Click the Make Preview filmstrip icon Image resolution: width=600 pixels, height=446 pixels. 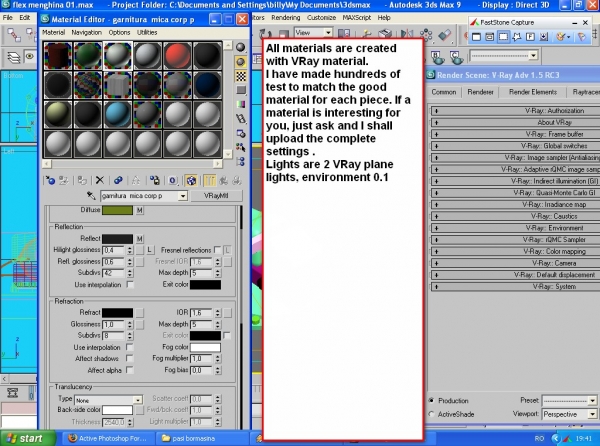pos(241,119)
